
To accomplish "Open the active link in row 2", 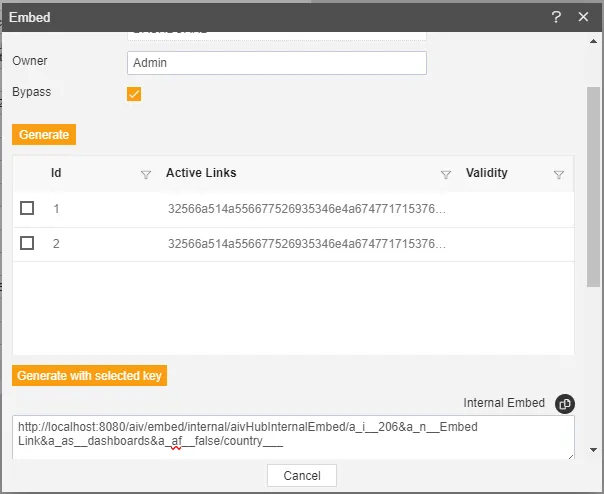I will coord(307,244).
